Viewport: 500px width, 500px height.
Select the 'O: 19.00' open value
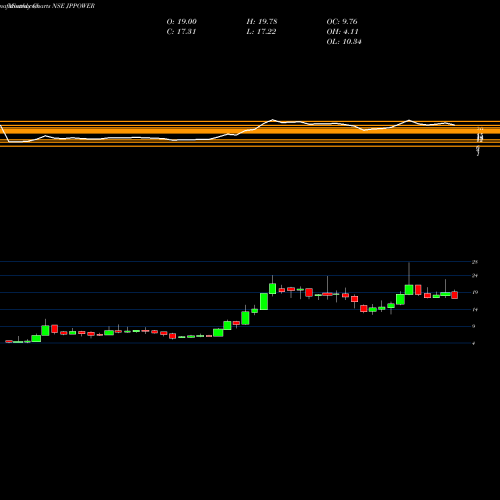181,22
